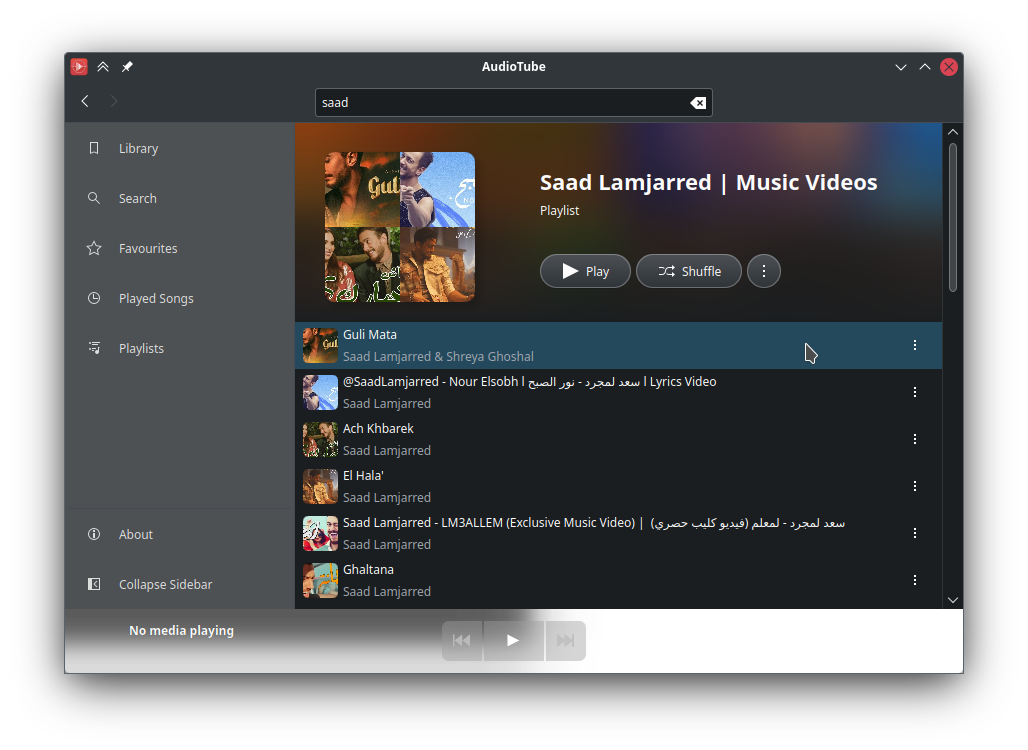The image size is (1028, 750).
Task: Select the El Hala' song
Action: click(x=618, y=486)
